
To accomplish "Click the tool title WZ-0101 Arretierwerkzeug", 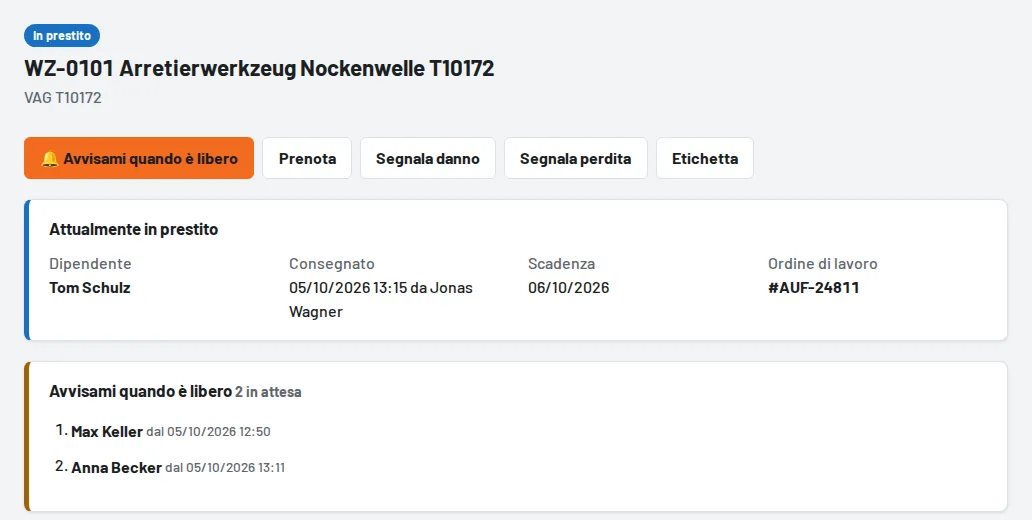I will point(259,68).
